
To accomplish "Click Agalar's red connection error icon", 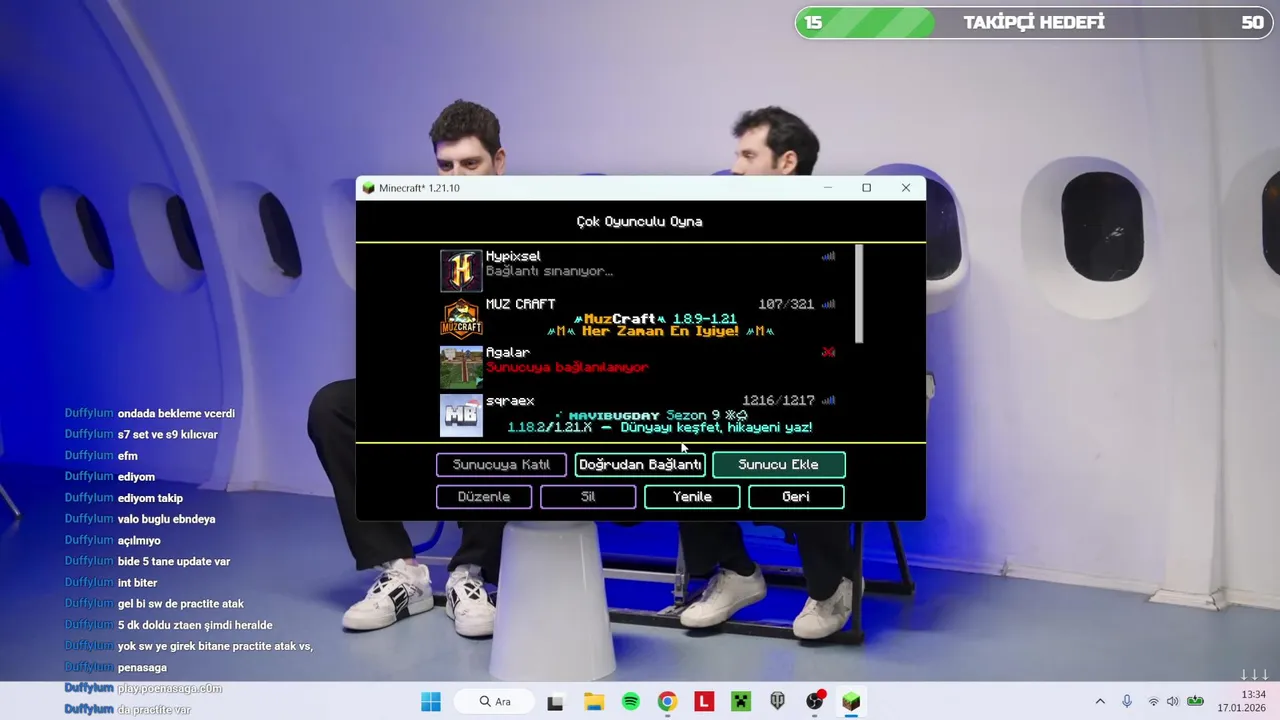I will pos(828,352).
